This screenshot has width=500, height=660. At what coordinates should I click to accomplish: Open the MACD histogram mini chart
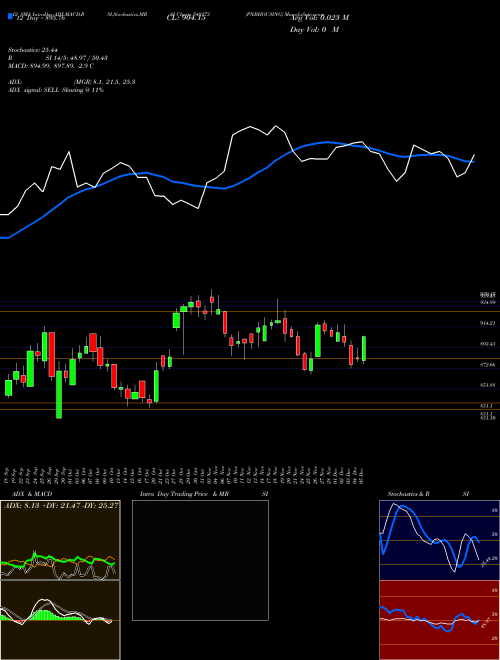coord(60,620)
